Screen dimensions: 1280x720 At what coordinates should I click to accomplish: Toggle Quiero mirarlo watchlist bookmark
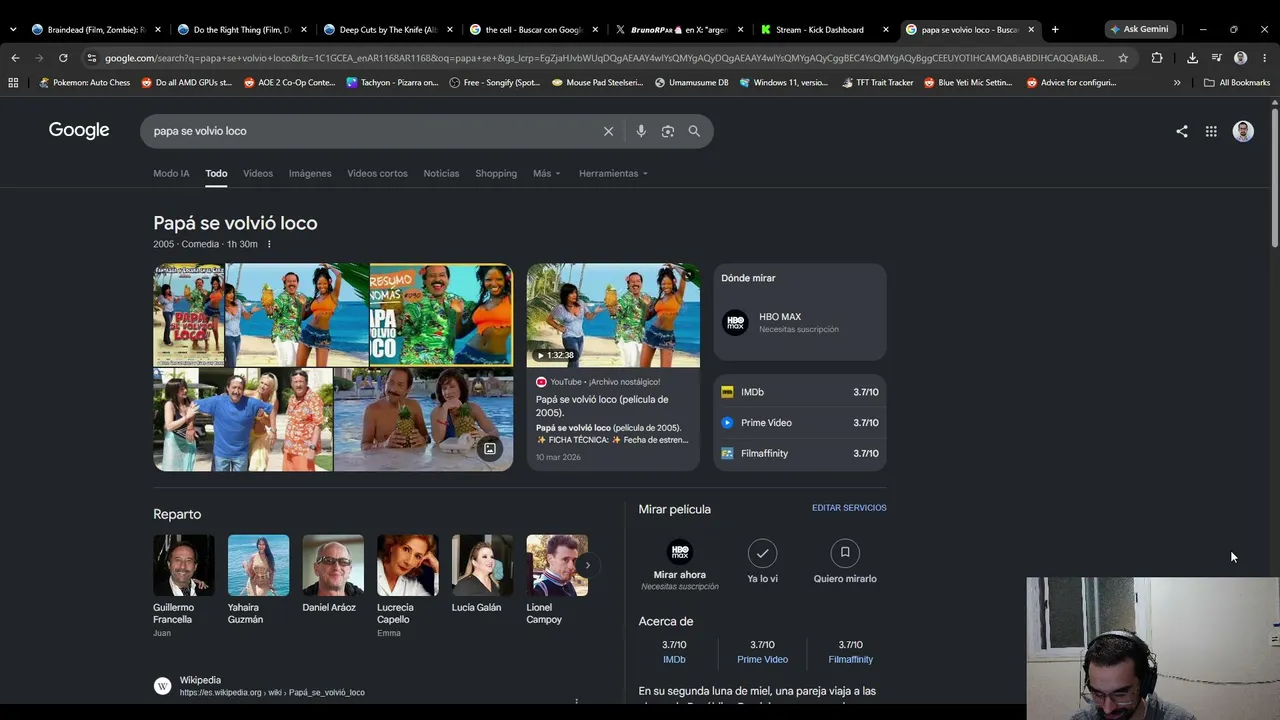[x=845, y=562]
